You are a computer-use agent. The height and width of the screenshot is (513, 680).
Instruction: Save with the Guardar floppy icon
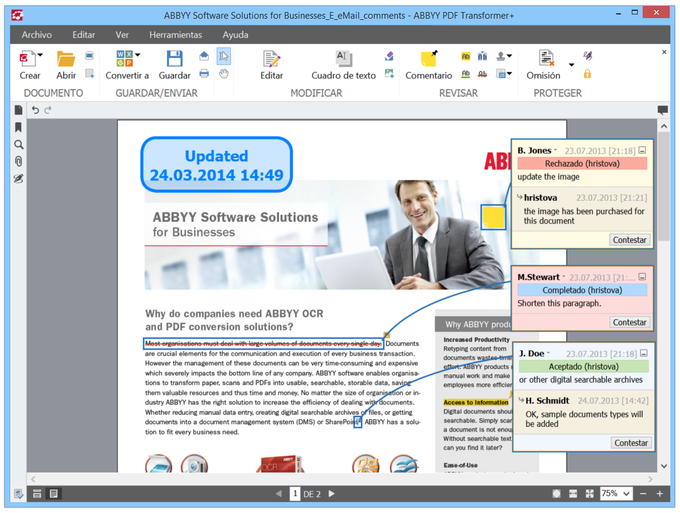[174, 58]
